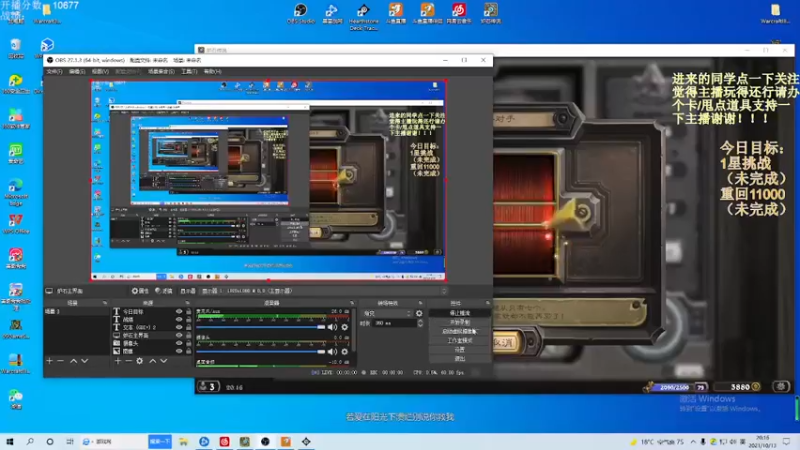Hide the 图像 source with eye icon

[x=179, y=351]
